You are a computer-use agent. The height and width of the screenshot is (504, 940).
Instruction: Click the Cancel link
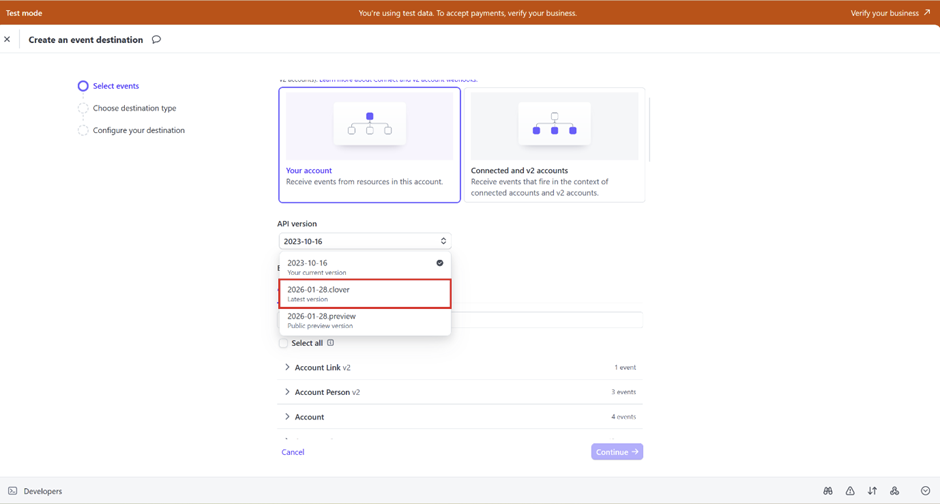292,452
